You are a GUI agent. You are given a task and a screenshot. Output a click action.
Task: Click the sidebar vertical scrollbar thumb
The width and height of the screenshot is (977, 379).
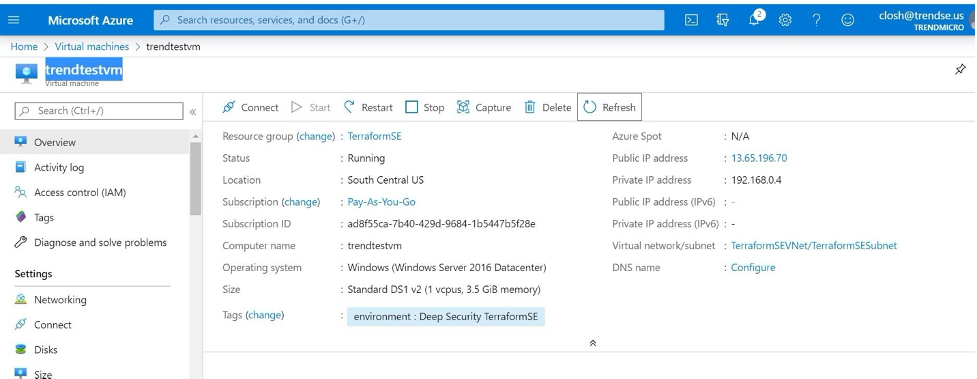pos(196,178)
